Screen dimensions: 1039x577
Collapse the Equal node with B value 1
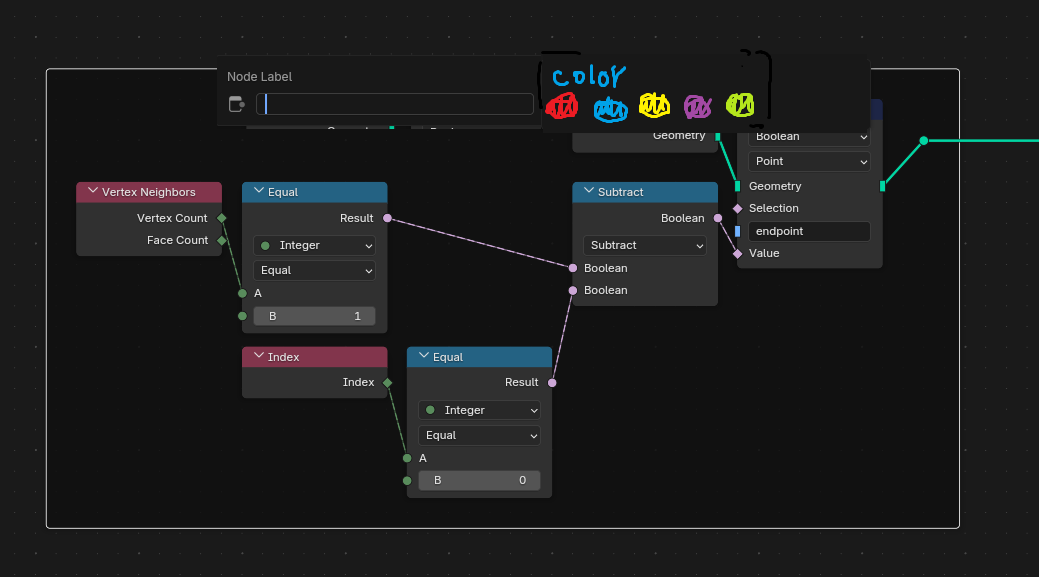pyautogui.click(x=258, y=191)
